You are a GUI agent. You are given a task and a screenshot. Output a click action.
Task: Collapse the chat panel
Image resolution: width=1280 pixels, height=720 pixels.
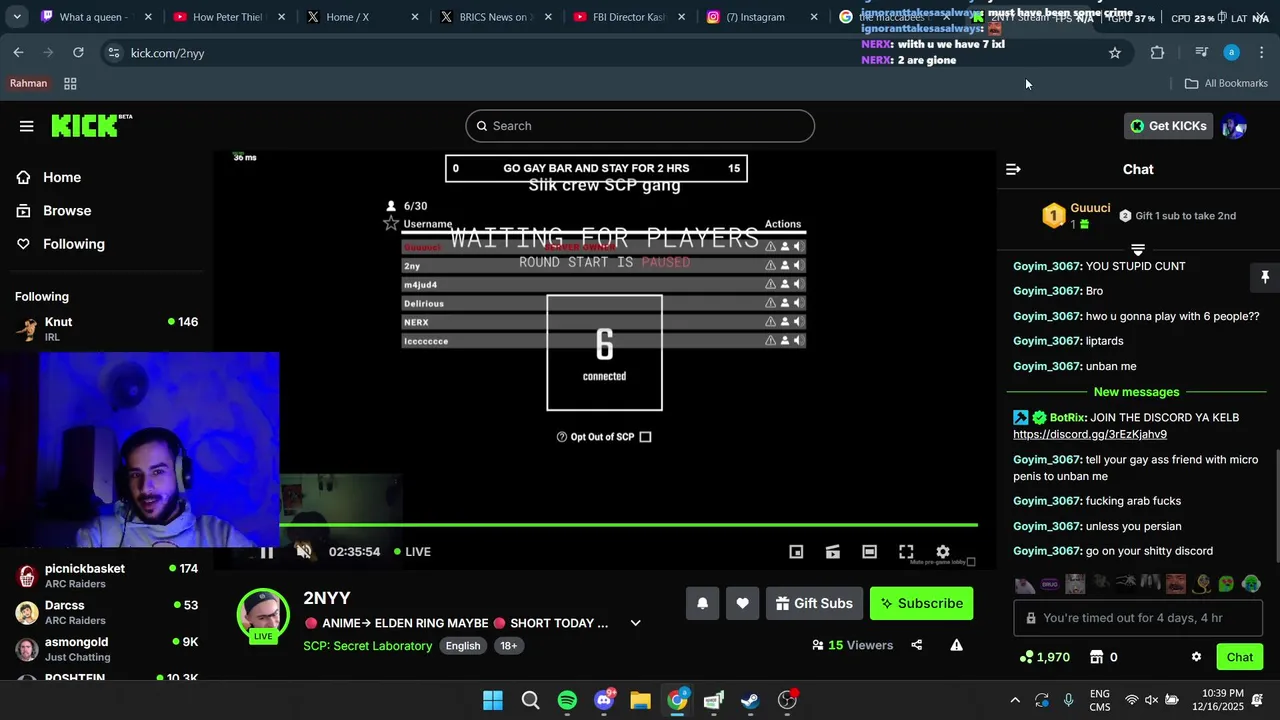click(1013, 169)
